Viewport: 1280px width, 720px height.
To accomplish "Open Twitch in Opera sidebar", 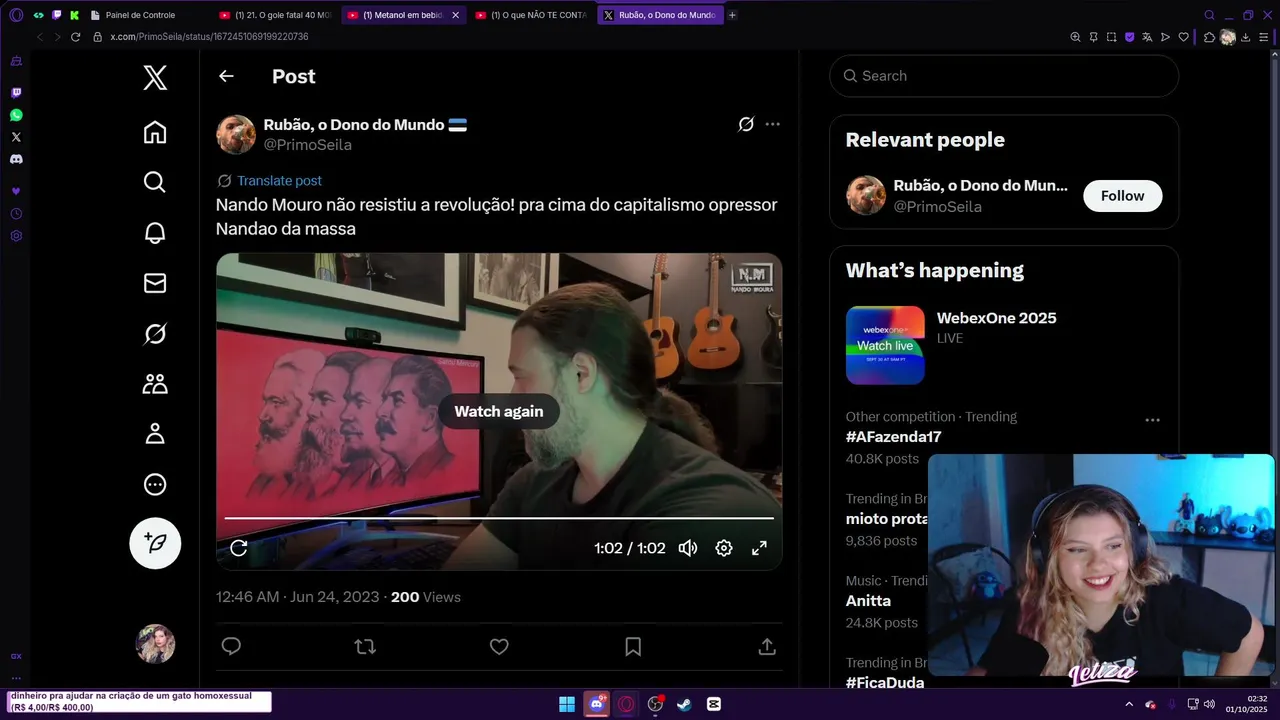I will click(x=16, y=93).
